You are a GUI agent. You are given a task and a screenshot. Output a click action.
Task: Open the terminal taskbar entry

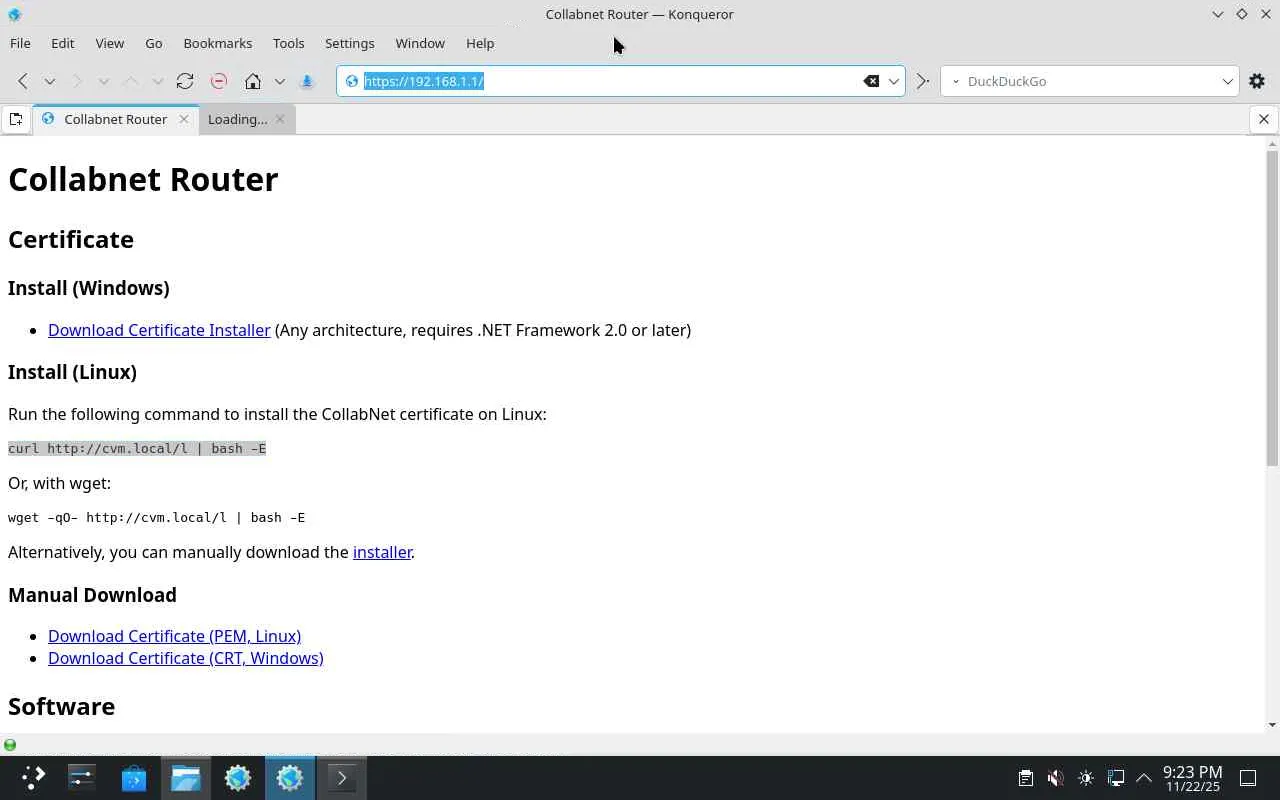pyautogui.click(x=342, y=778)
